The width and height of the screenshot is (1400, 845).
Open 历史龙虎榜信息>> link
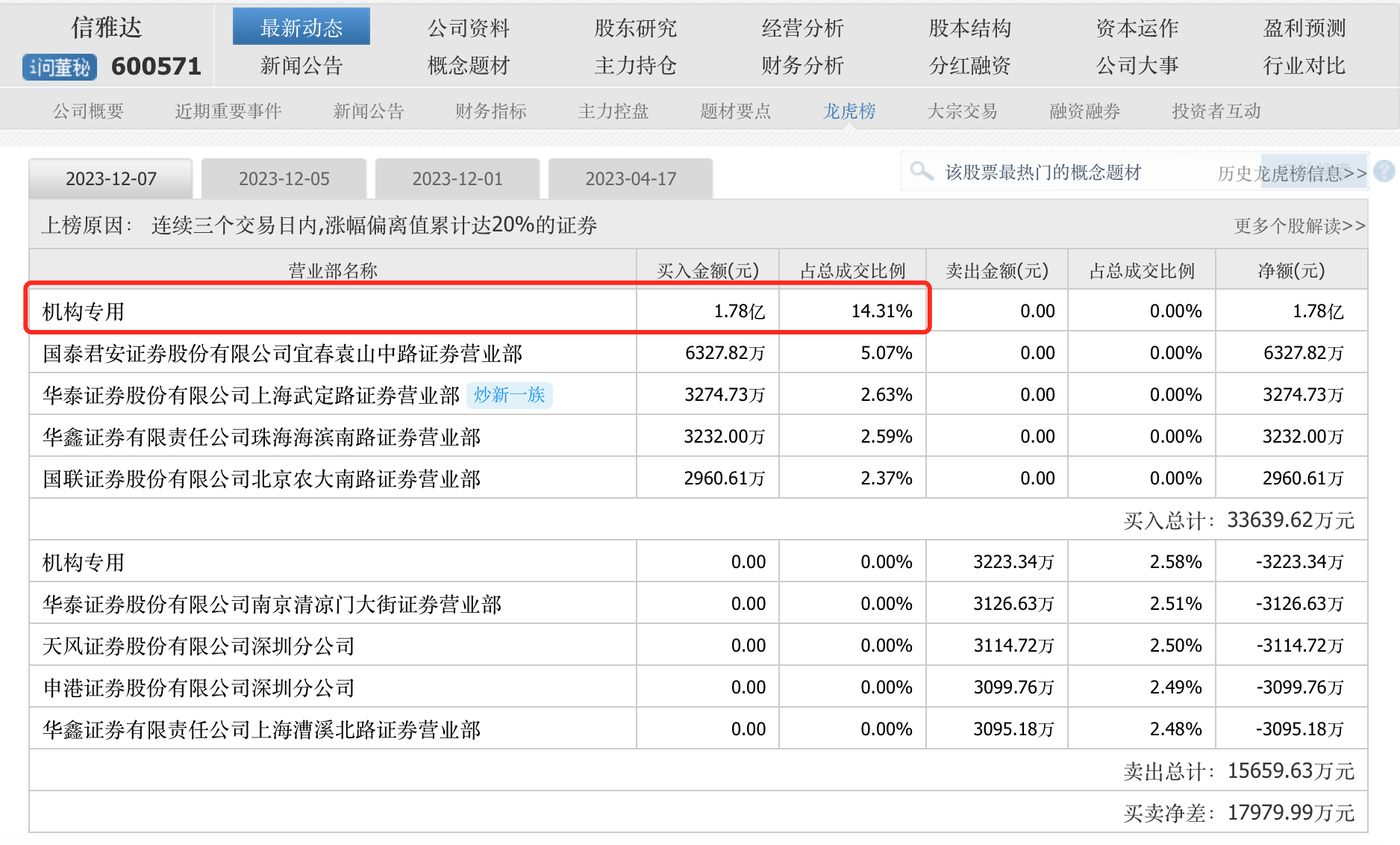click(1292, 174)
